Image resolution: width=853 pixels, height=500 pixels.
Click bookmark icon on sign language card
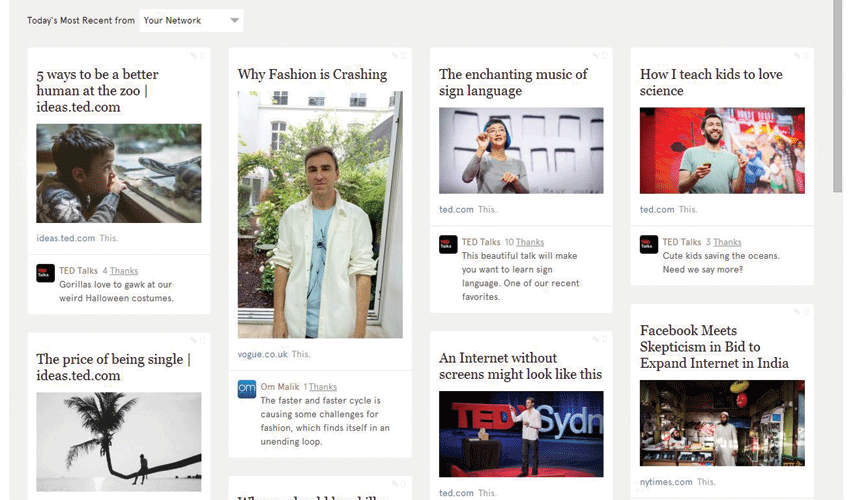pos(604,55)
